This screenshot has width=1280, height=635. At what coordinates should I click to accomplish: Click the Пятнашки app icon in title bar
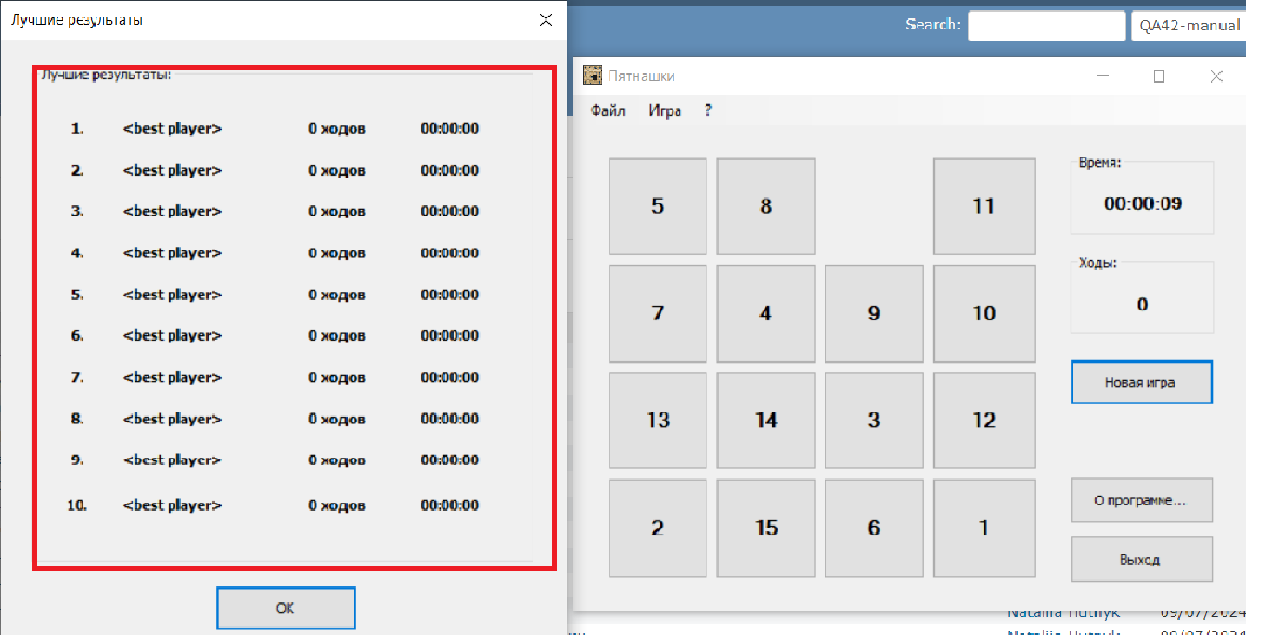tap(593, 76)
